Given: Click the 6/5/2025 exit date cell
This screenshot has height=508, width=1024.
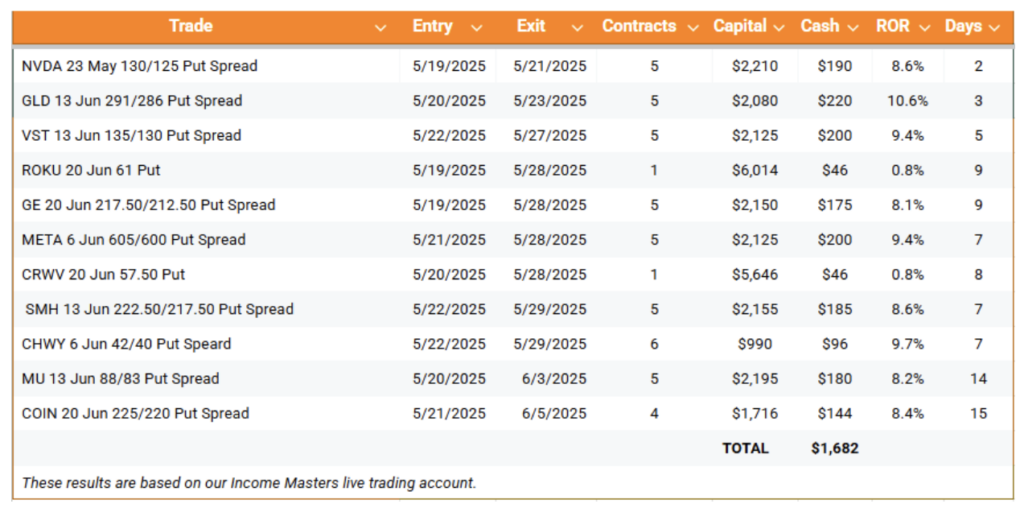Looking at the screenshot, I should tap(551, 413).
